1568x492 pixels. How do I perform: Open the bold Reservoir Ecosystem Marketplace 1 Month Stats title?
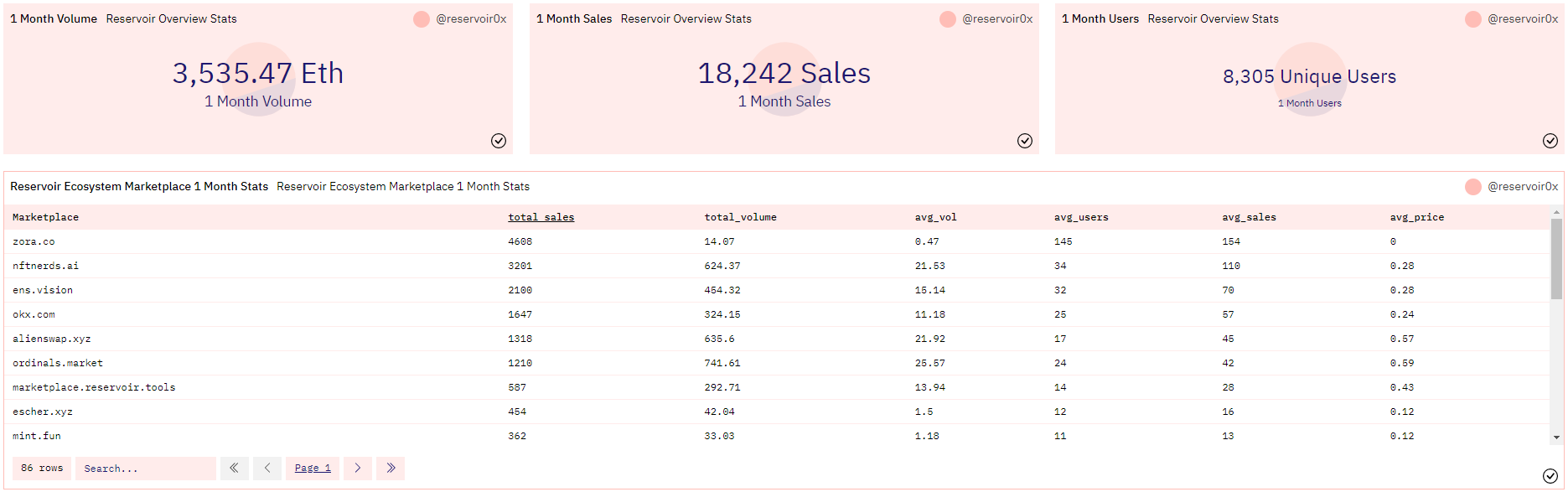(139, 186)
